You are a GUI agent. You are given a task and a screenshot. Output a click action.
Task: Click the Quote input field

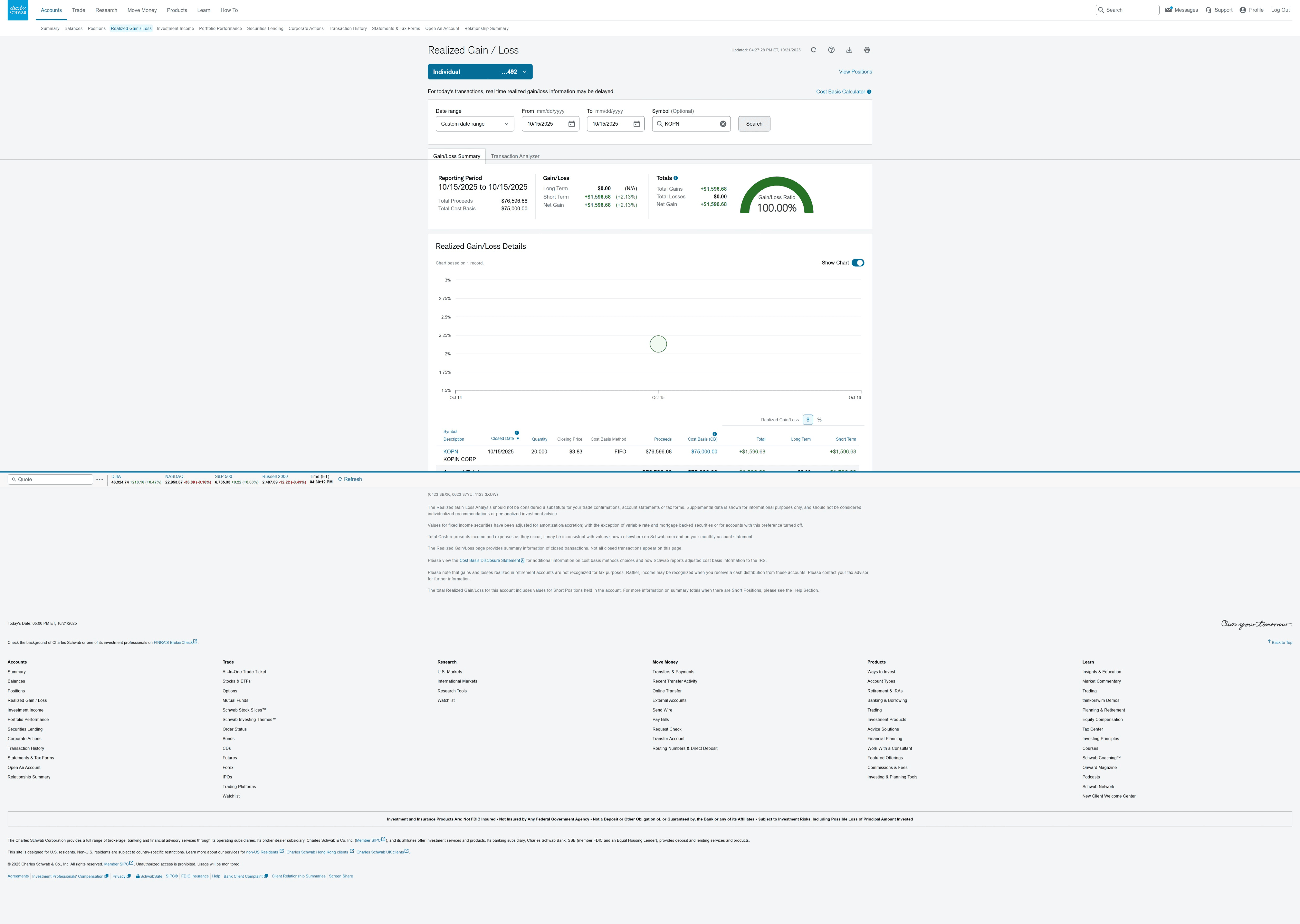click(x=51, y=480)
